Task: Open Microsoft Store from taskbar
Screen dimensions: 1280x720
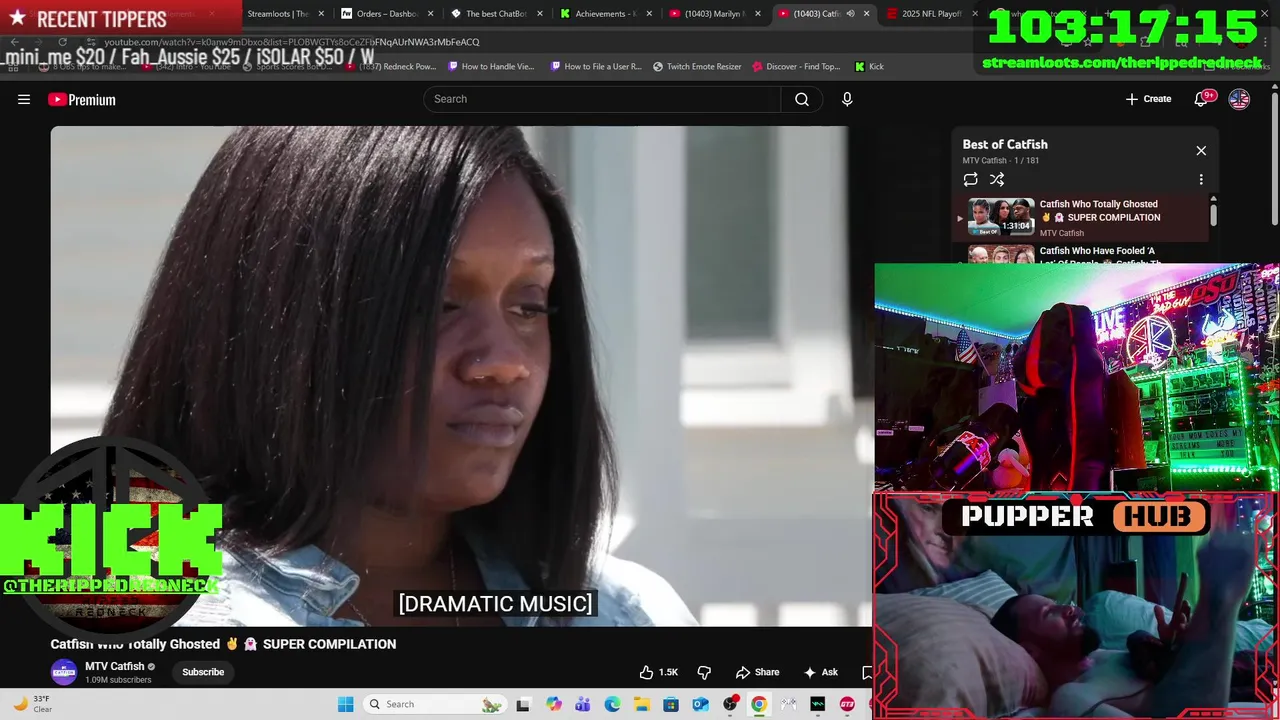Action: [x=671, y=704]
